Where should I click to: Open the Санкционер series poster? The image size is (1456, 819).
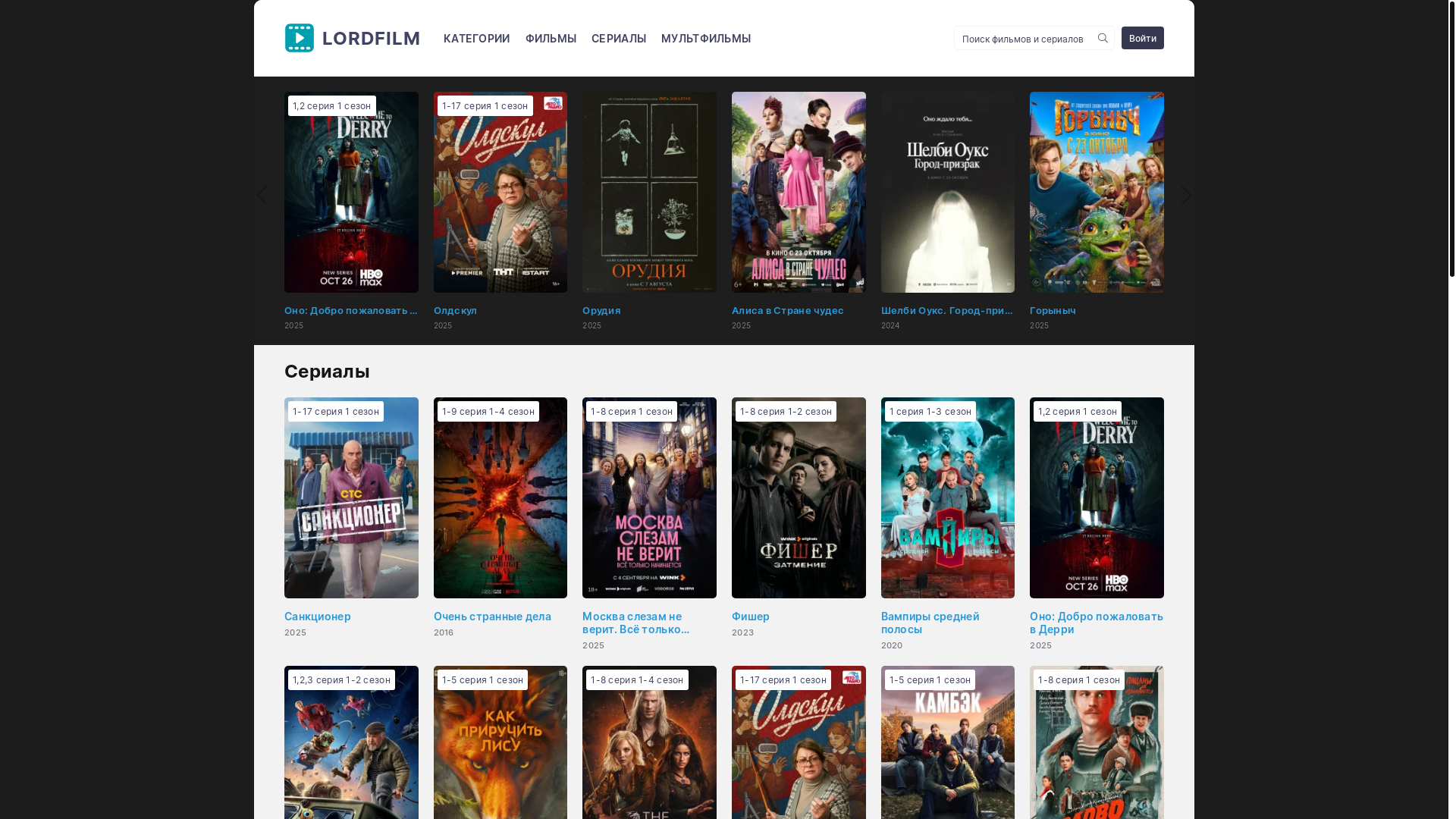351,498
